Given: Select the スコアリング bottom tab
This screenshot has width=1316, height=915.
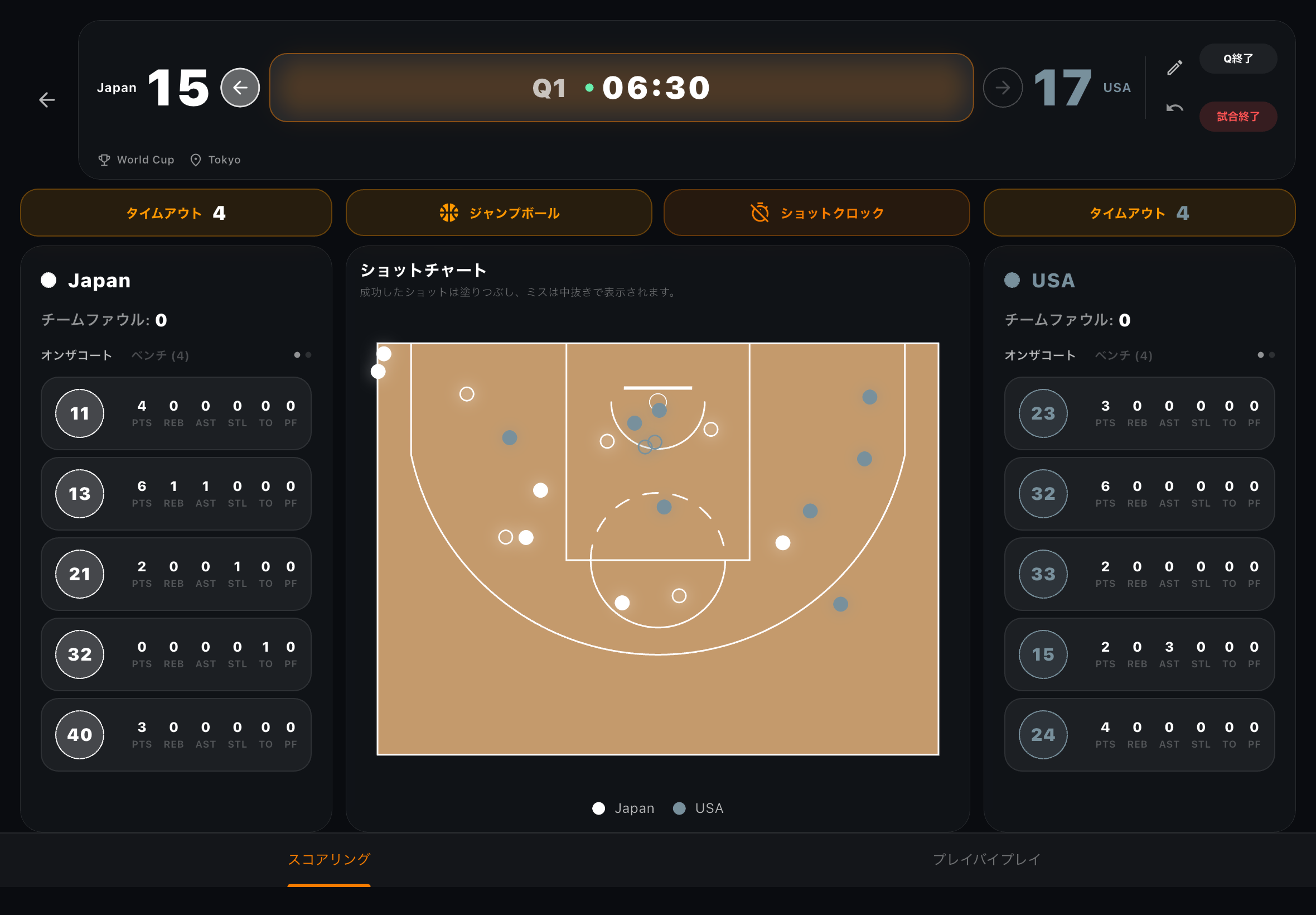Looking at the screenshot, I should [329, 859].
